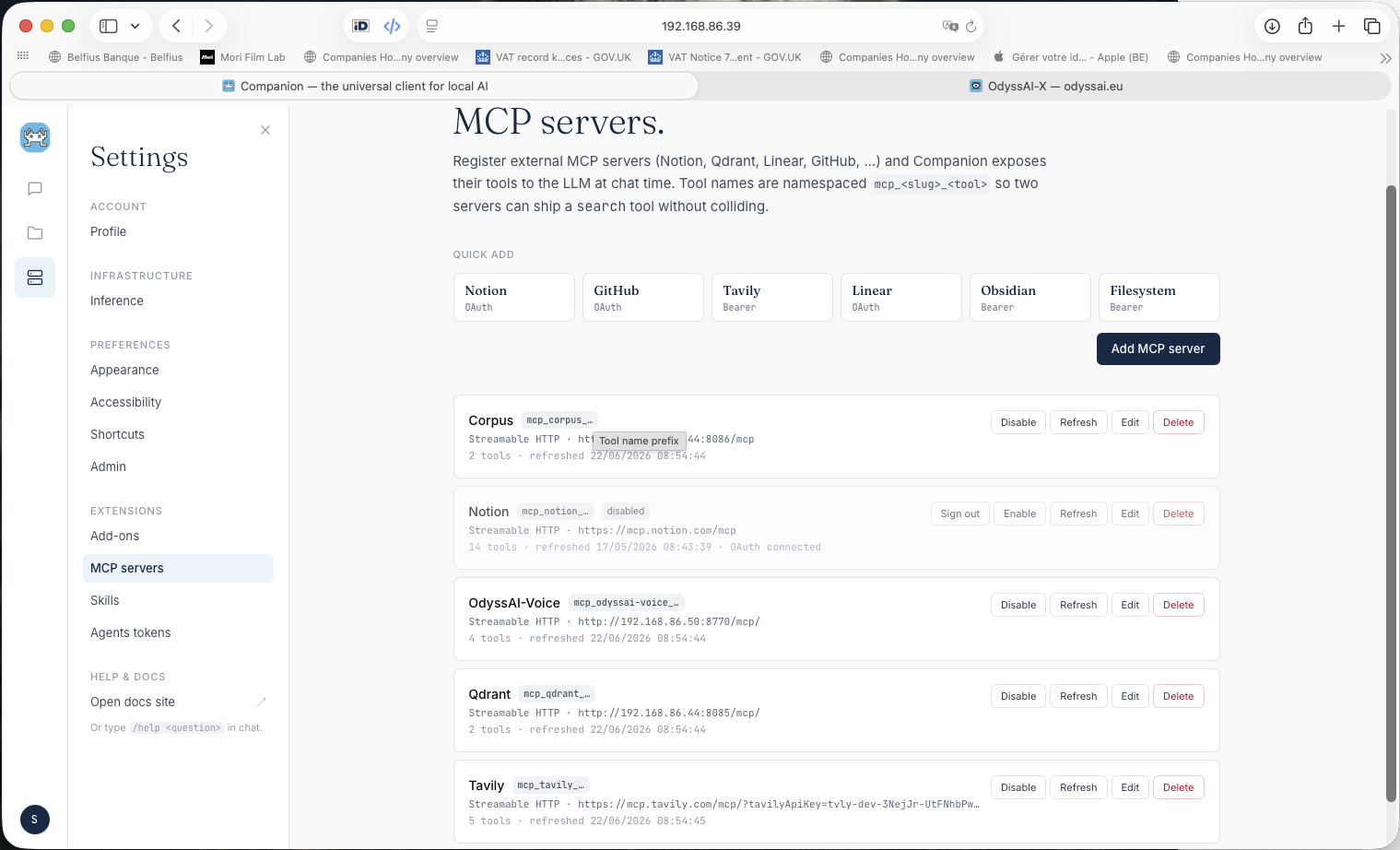Switch to the Companion tab

coord(355,86)
